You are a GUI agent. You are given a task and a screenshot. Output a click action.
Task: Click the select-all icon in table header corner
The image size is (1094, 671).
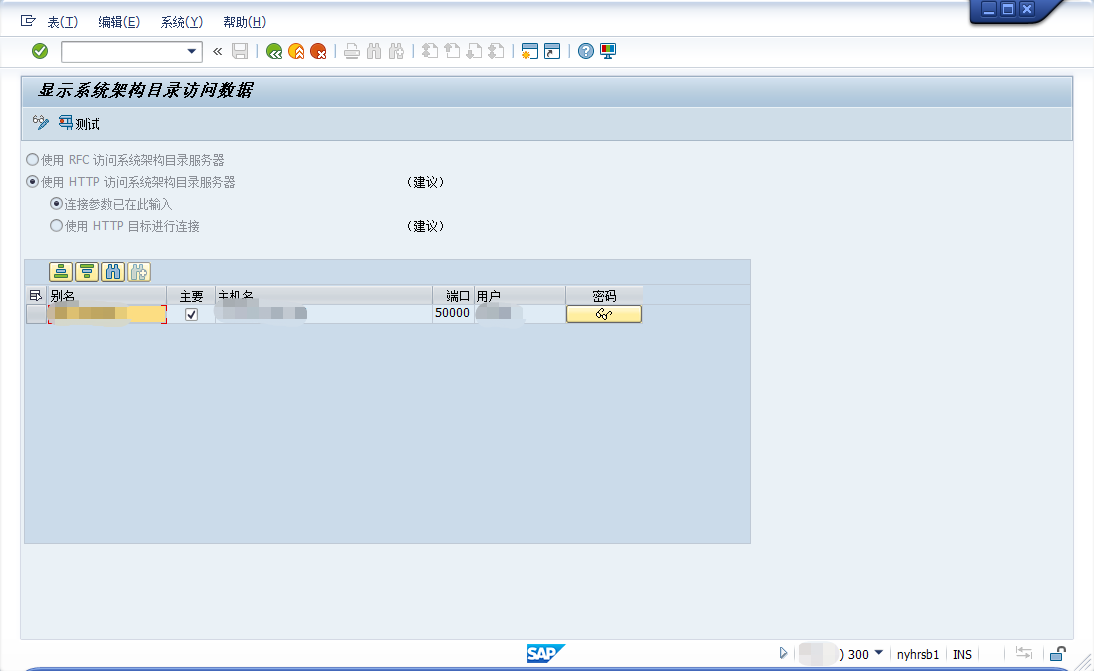tap(36, 296)
